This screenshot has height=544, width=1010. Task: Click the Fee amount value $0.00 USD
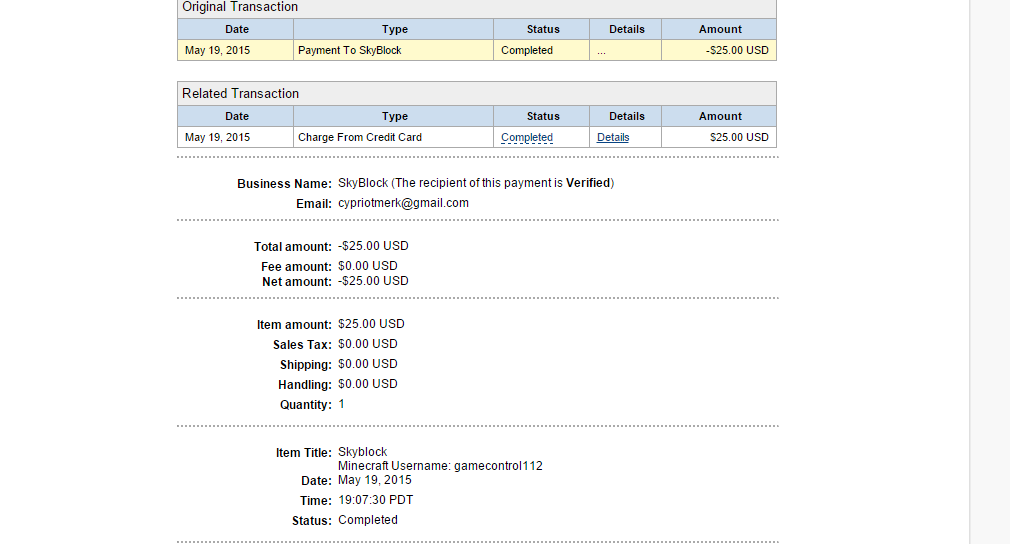(367, 266)
